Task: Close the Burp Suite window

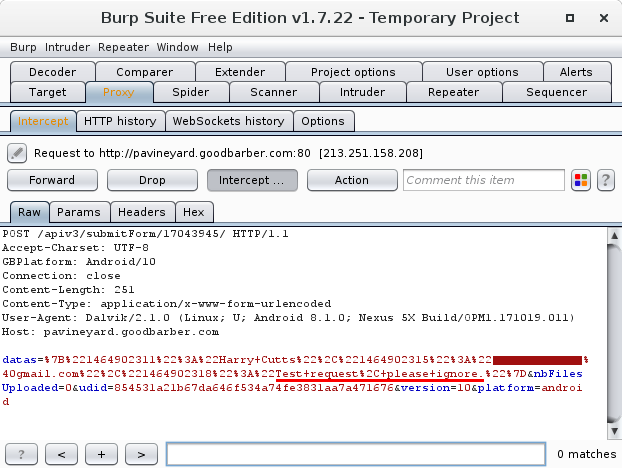Action: pyautogui.click(x=604, y=18)
